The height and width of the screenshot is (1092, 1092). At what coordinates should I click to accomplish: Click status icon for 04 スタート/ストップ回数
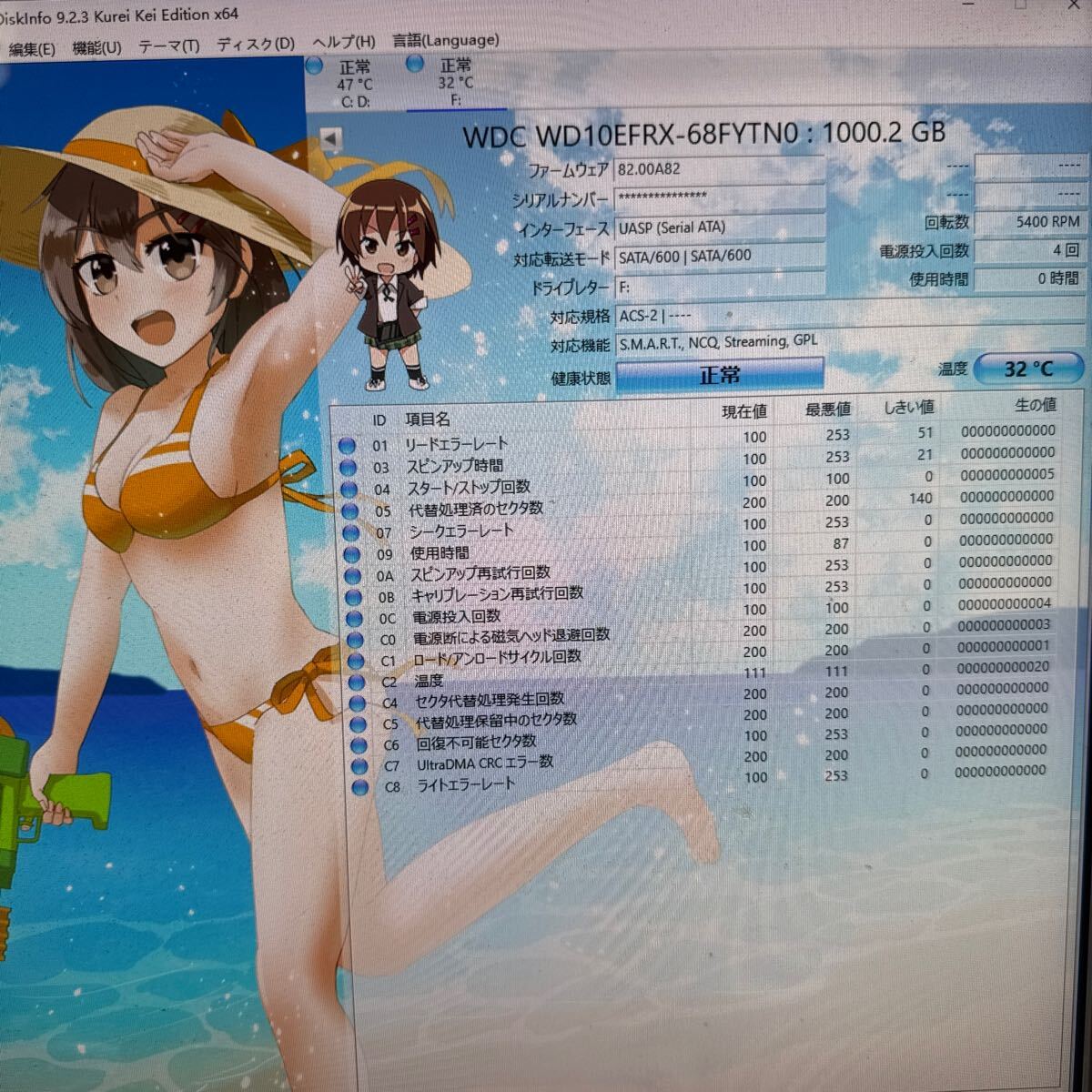348,490
